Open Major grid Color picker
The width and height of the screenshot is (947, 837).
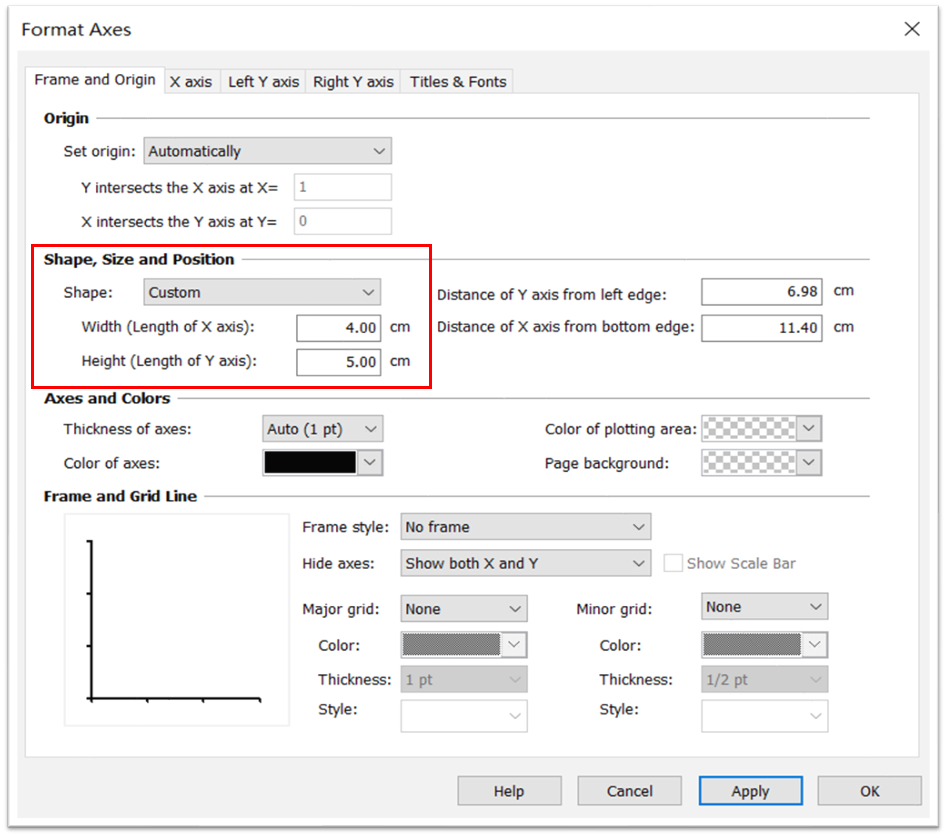[x=464, y=645]
